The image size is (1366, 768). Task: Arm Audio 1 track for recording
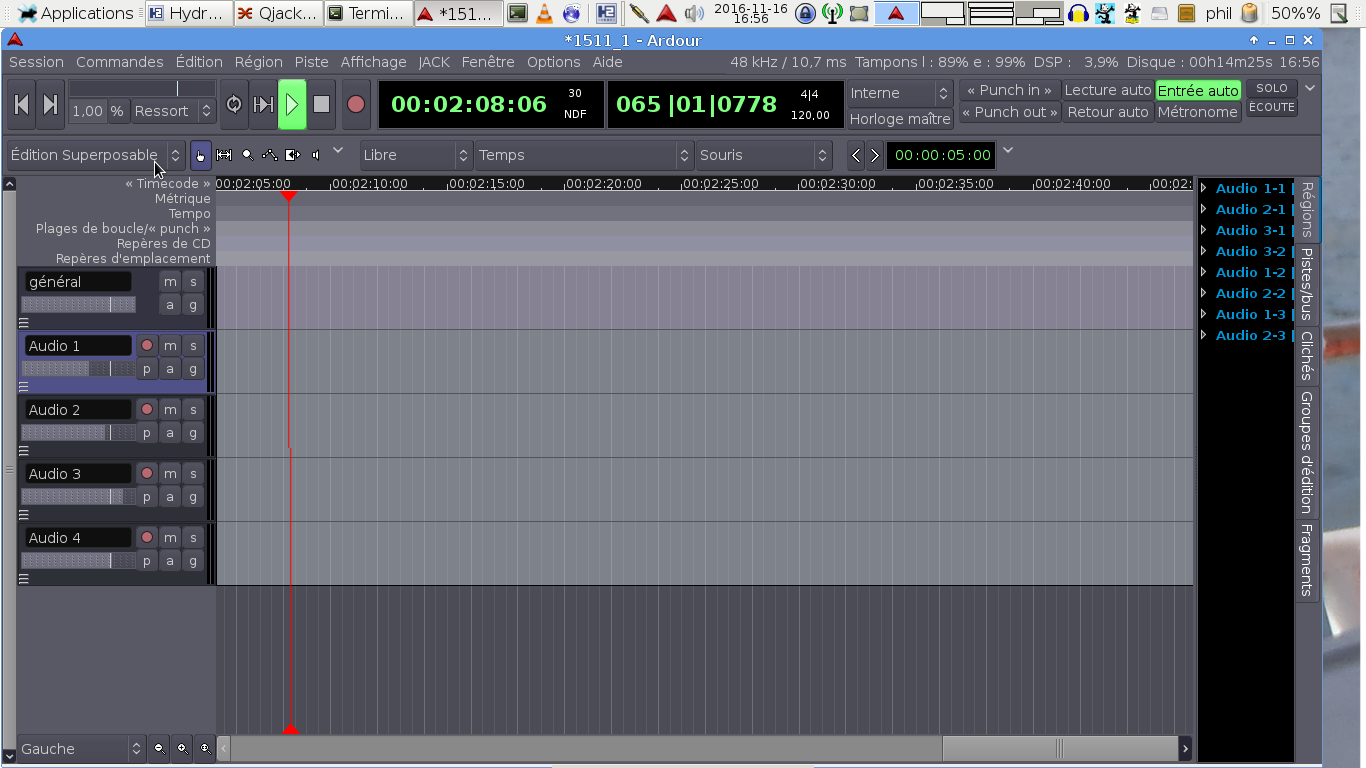pyautogui.click(x=147, y=346)
